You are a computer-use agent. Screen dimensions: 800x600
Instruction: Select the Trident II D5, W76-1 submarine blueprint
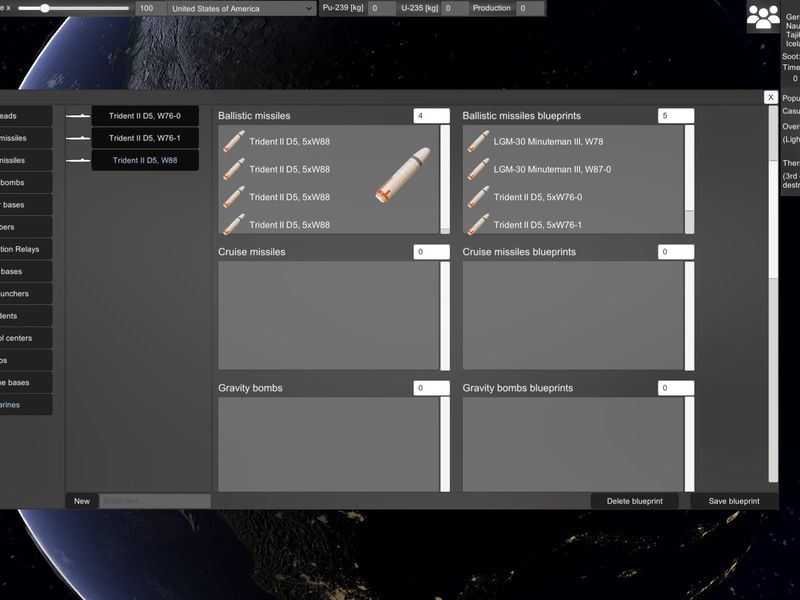point(145,138)
